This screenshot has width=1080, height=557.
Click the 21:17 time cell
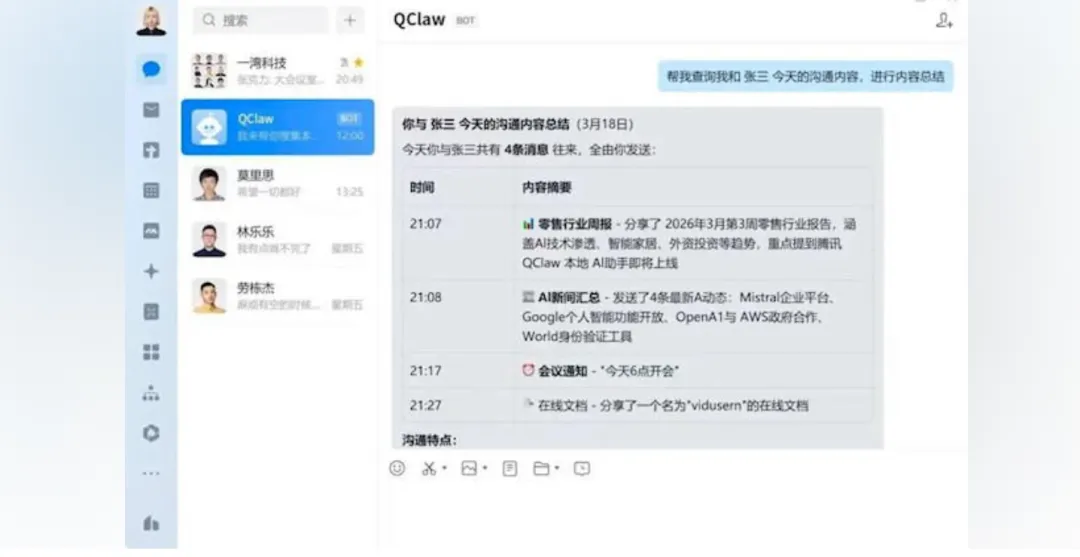(426, 371)
